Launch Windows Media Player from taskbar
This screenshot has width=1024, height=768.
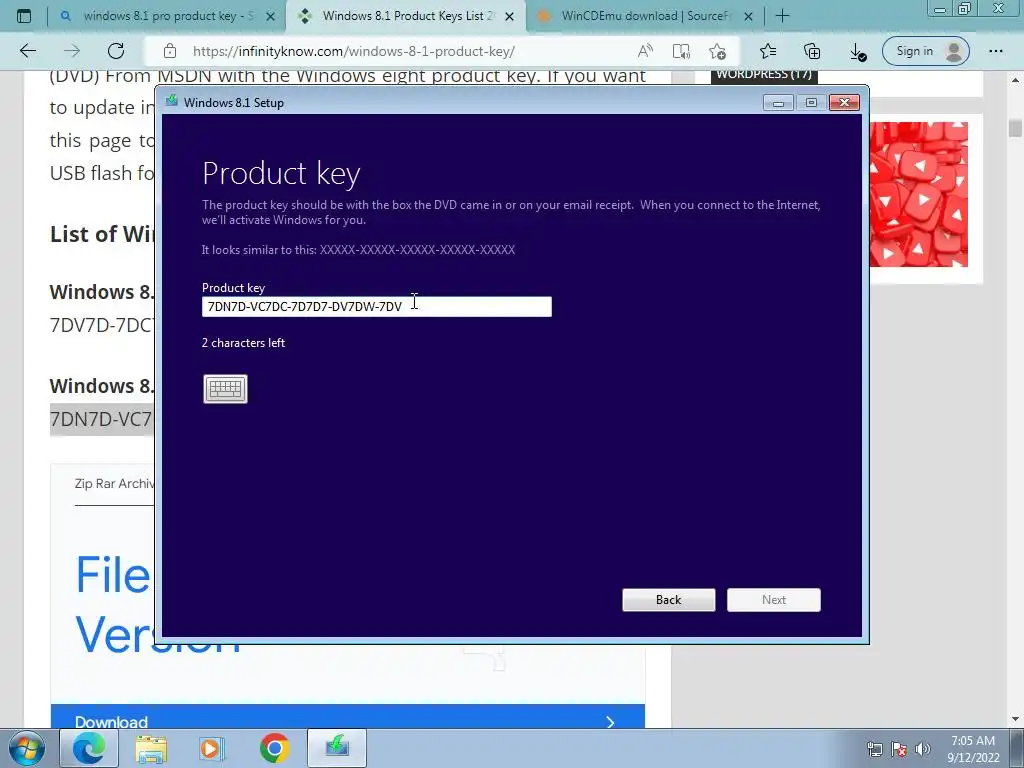pyautogui.click(x=212, y=748)
